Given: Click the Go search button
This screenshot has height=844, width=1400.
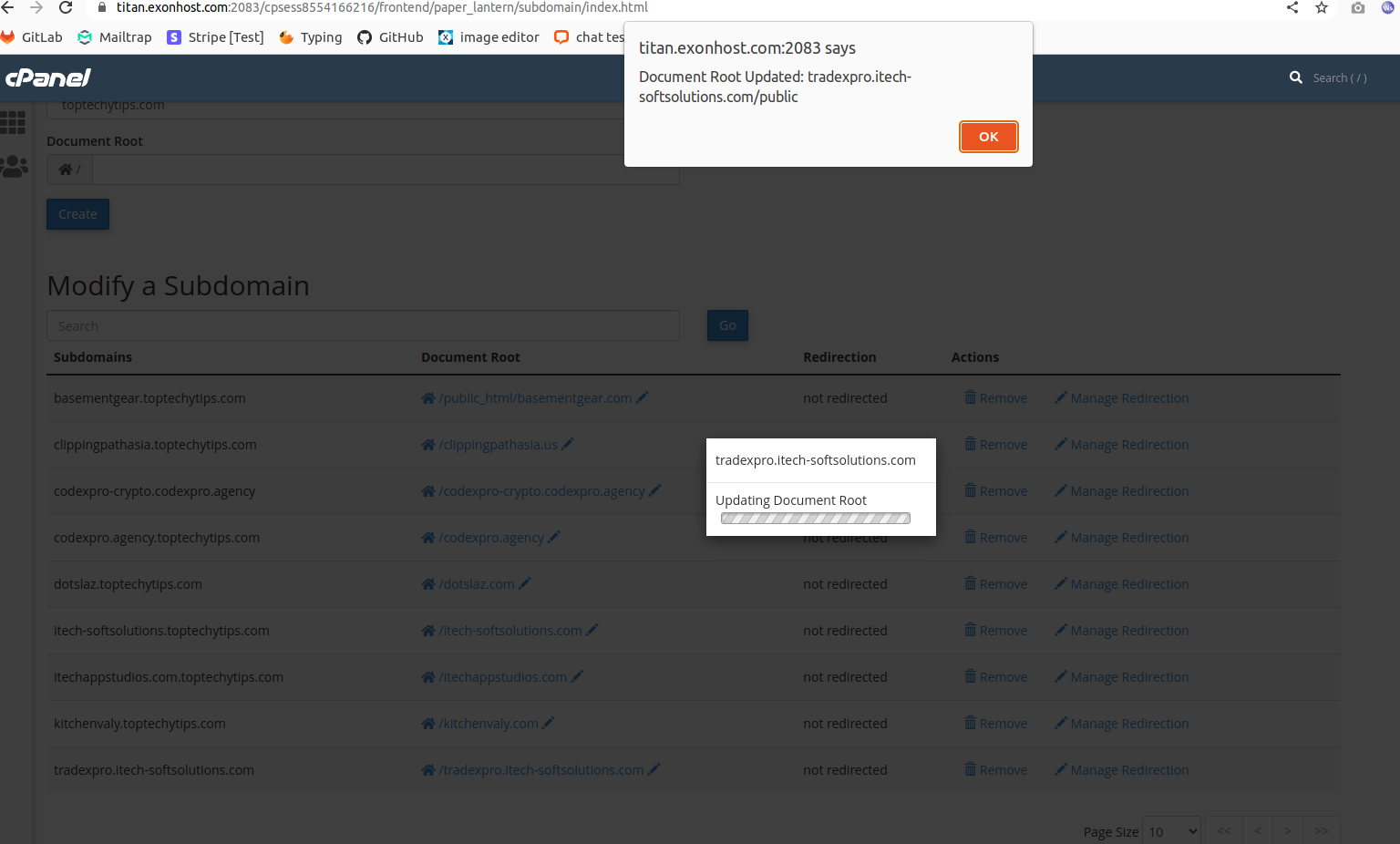Looking at the screenshot, I should (x=727, y=325).
